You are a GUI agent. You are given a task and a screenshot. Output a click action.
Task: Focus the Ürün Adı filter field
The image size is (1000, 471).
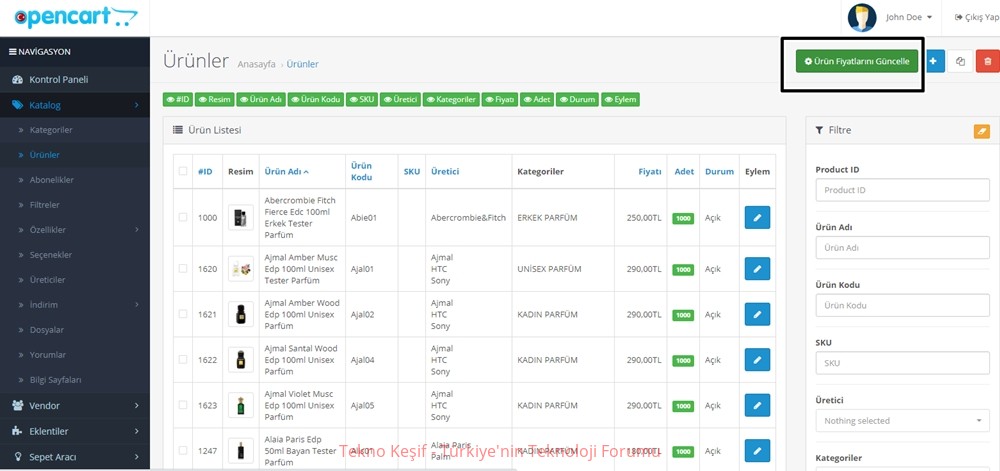point(902,248)
